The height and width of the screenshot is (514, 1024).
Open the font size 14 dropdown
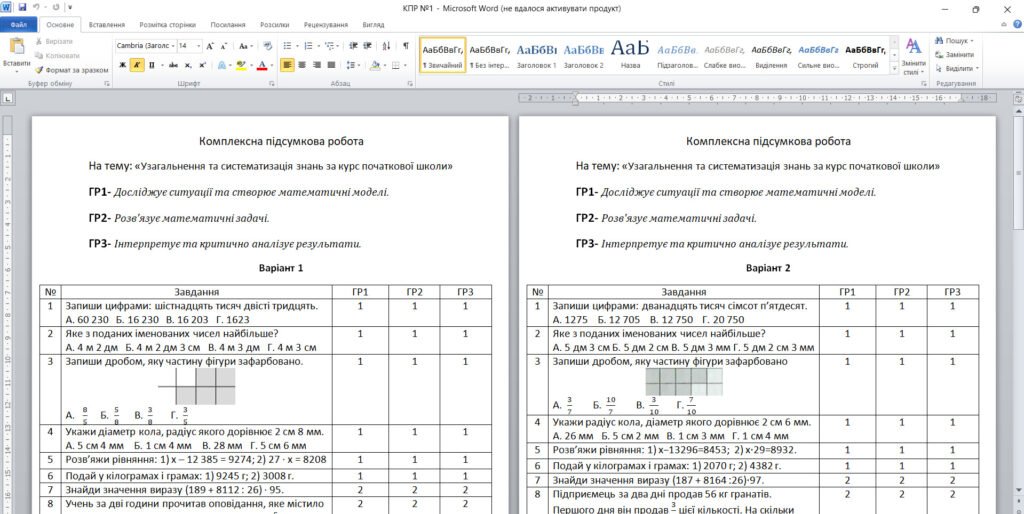[x=190, y=46]
